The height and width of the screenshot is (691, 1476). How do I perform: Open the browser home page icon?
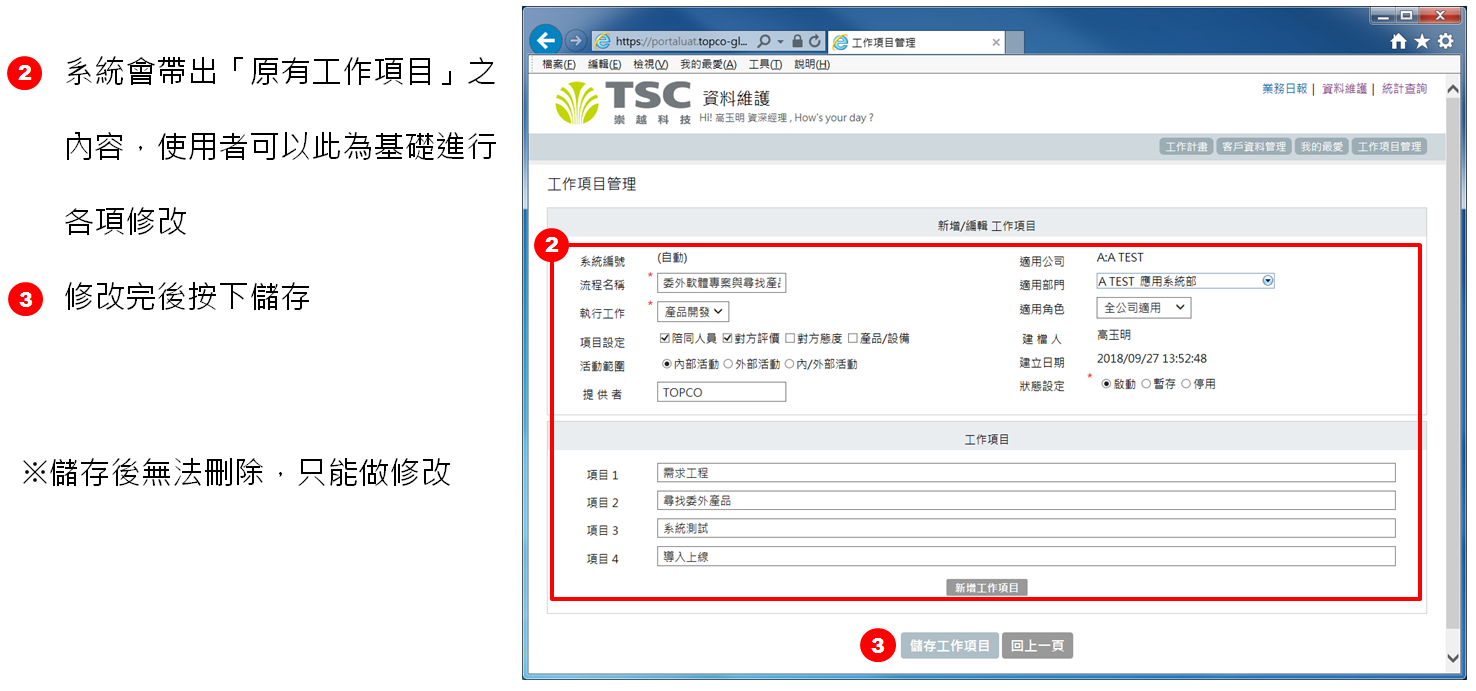1398,42
